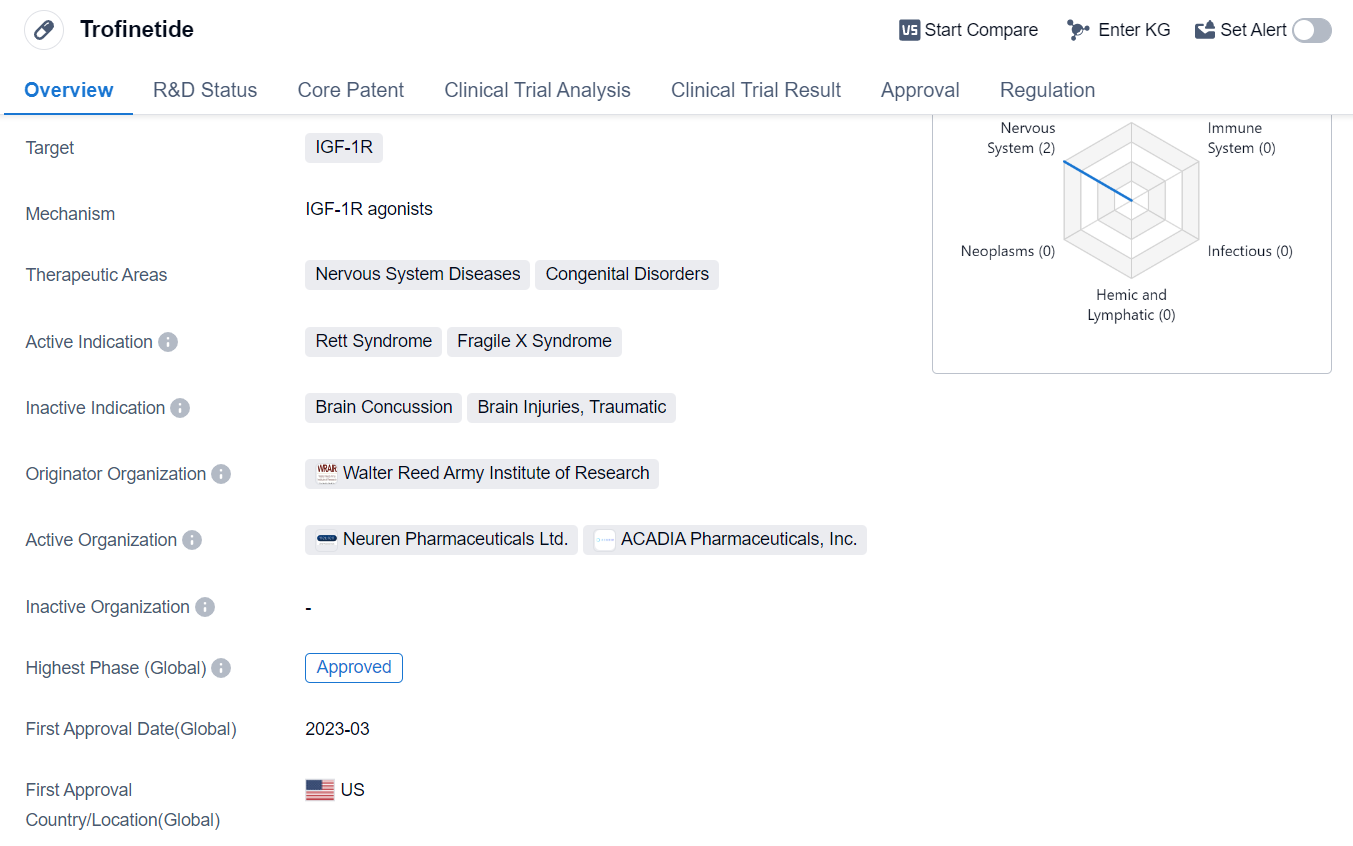The height and width of the screenshot is (846, 1353).
Task: Click the IGF-1R target tag
Action: (x=344, y=148)
